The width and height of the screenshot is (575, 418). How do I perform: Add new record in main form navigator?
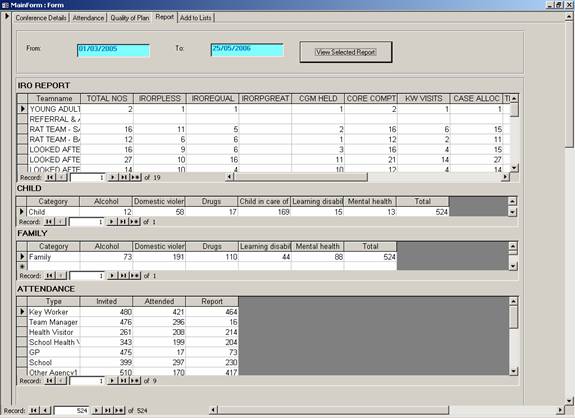[119, 410]
